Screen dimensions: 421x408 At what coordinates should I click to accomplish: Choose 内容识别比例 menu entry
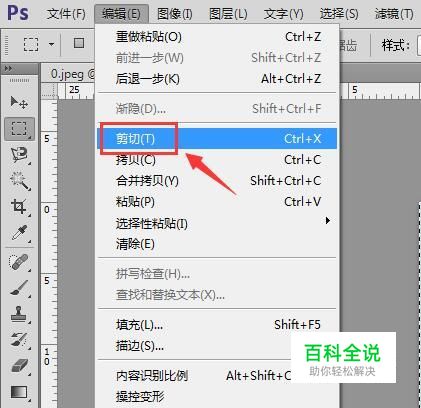click(194, 376)
